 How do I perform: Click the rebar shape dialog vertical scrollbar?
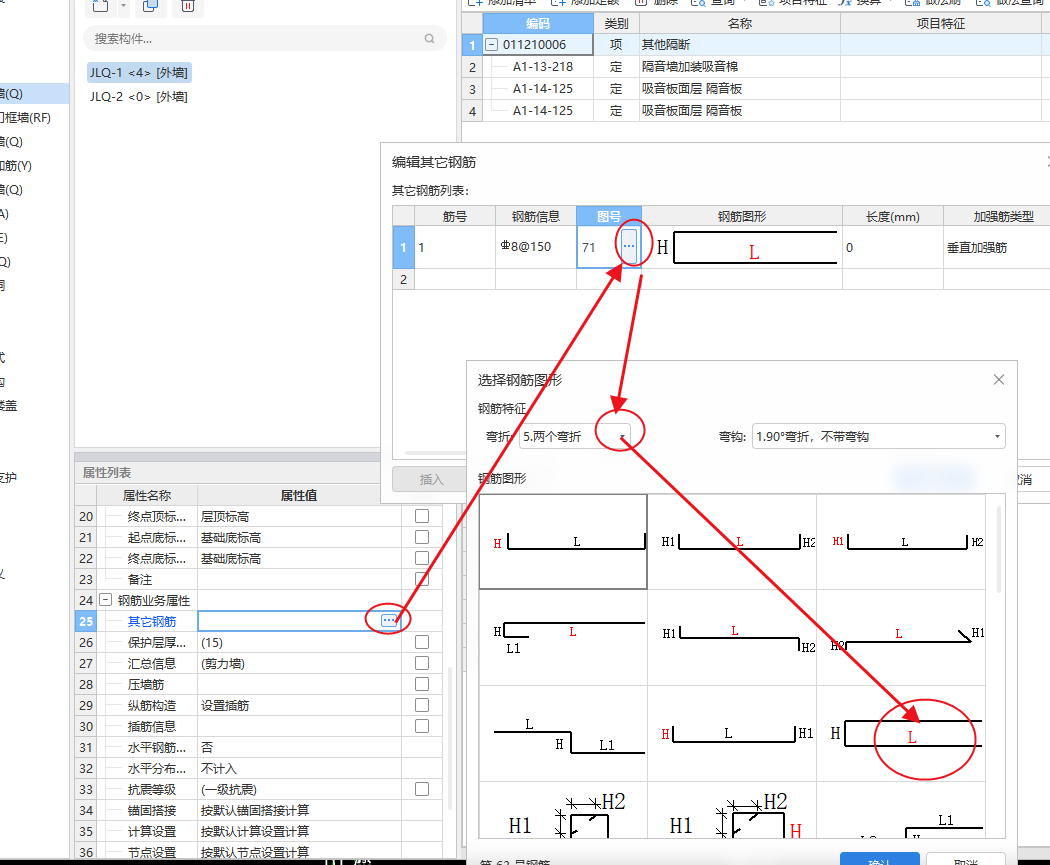tap(999, 549)
